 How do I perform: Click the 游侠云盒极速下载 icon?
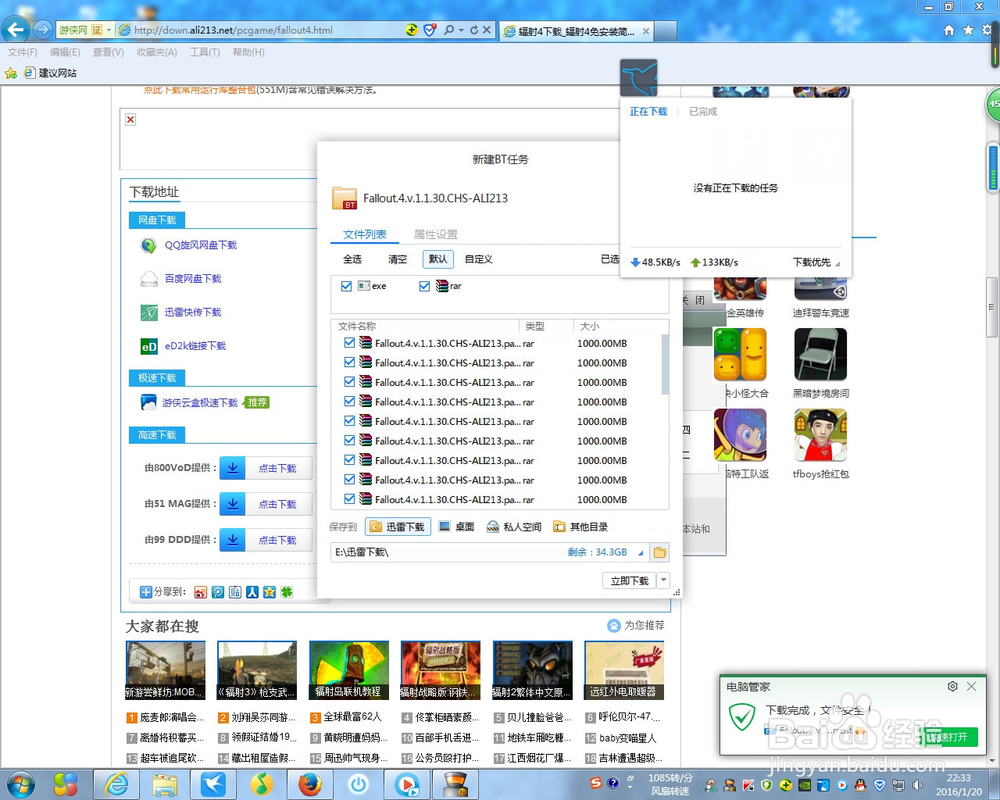coord(149,403)
